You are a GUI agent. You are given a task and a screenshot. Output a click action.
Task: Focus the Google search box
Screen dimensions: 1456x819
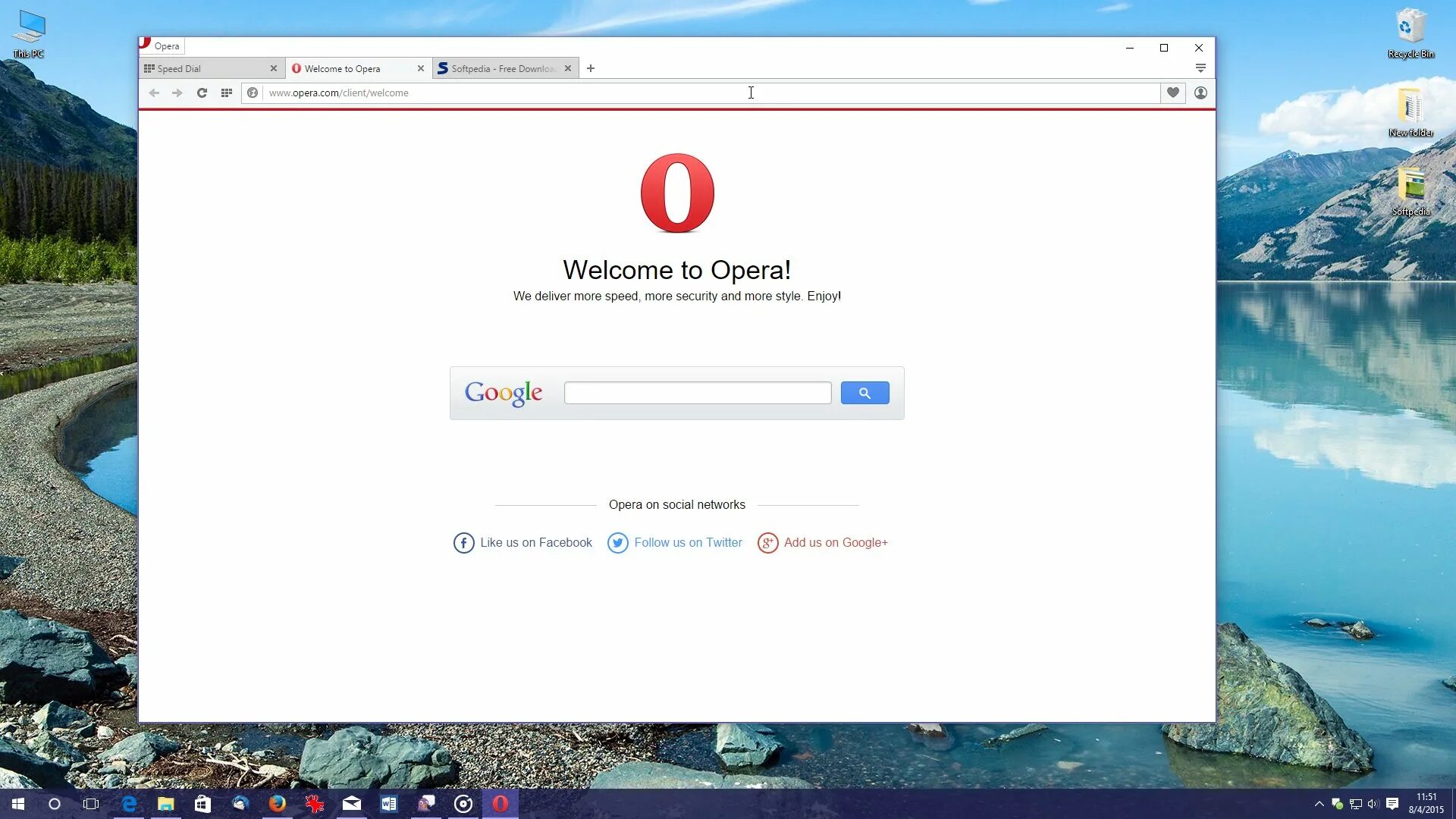tap(698, 393)
